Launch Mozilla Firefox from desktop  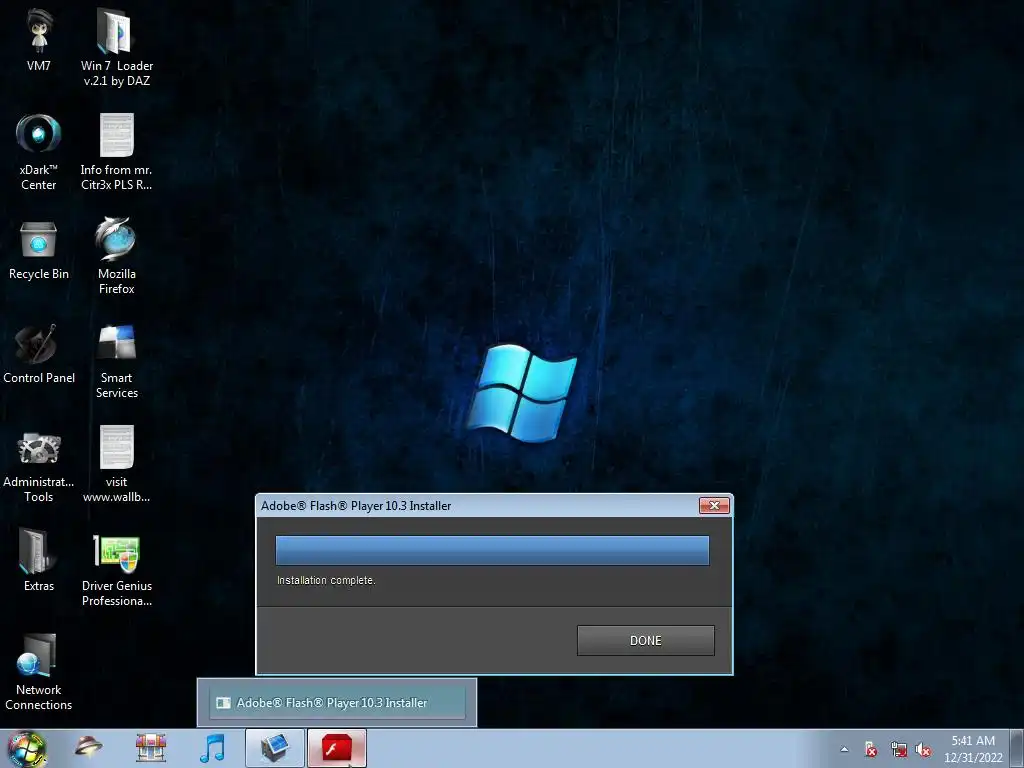(116, 255)
